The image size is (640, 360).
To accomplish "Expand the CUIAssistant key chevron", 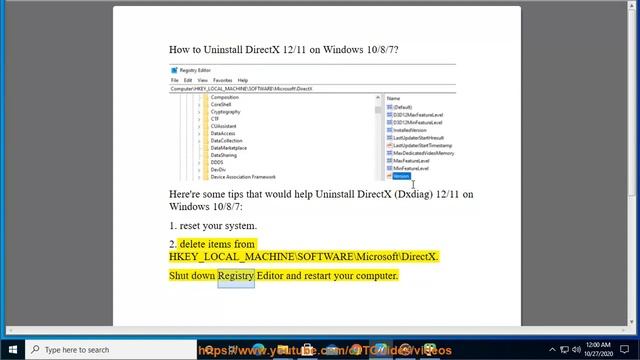I will 199,127.
